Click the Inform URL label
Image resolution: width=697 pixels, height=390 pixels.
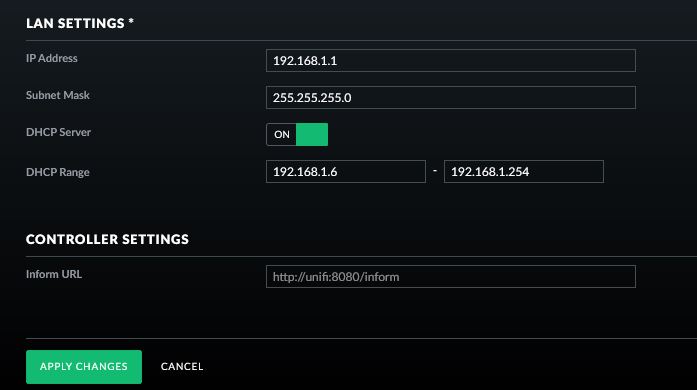(x=54, y=274)
